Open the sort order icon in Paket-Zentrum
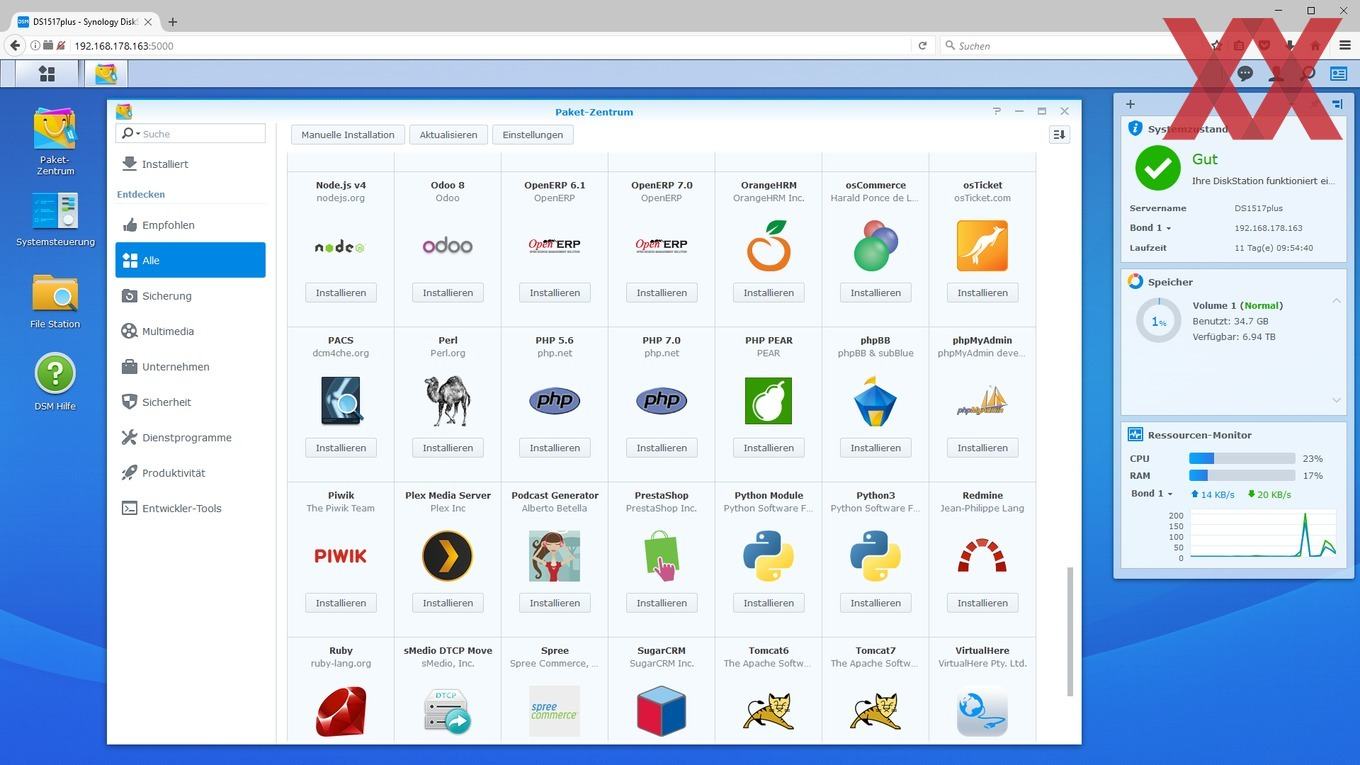Viewport: 1360px width, 765px height. click(1059, 134)
